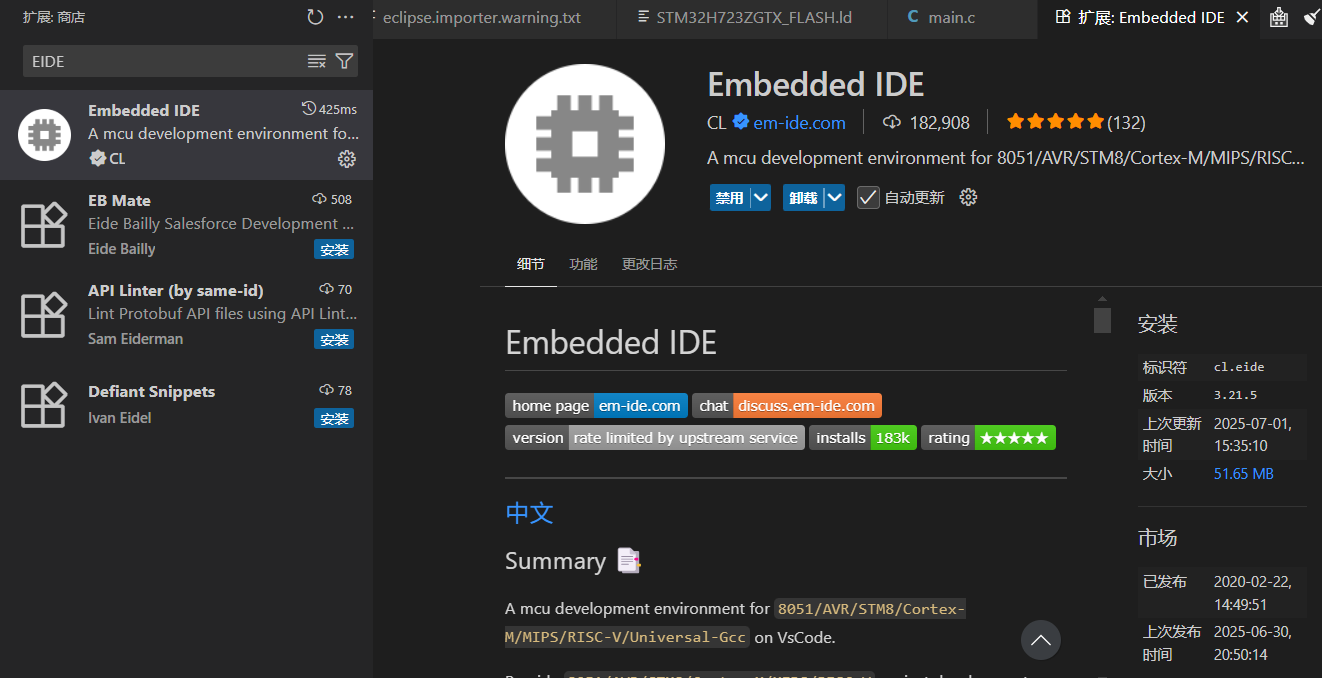1322x678 pixels.
Task: Open the extensions filter funnel icon
Action: (345, 61)
